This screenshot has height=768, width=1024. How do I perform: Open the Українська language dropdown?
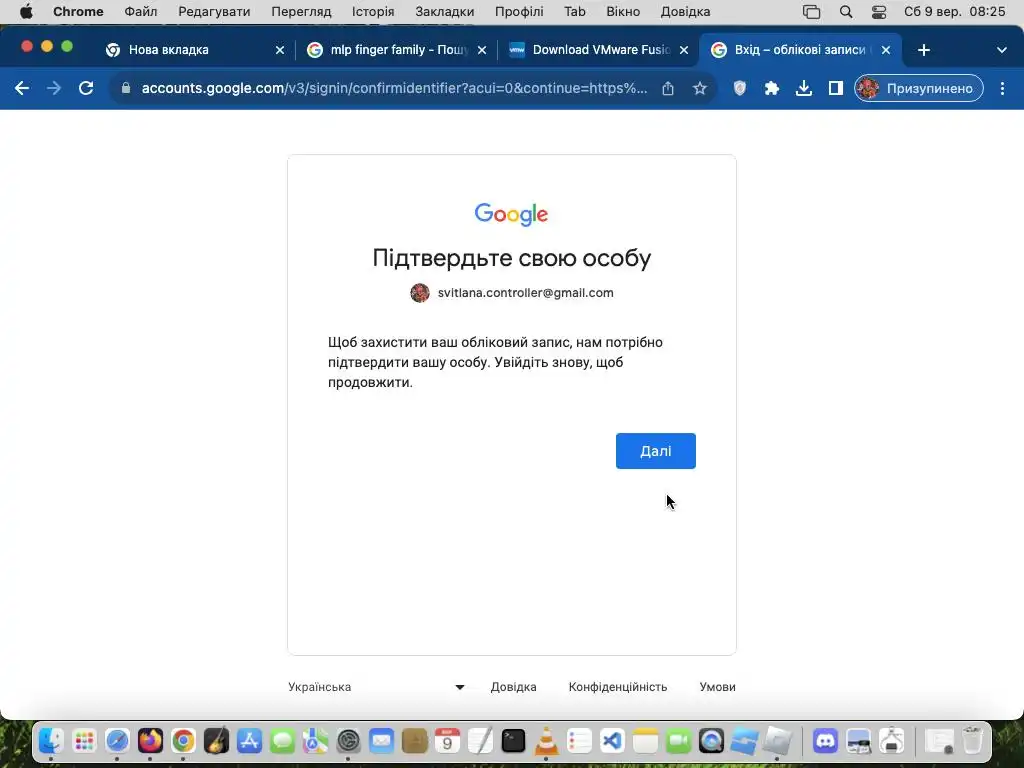(x=376, y=686)
